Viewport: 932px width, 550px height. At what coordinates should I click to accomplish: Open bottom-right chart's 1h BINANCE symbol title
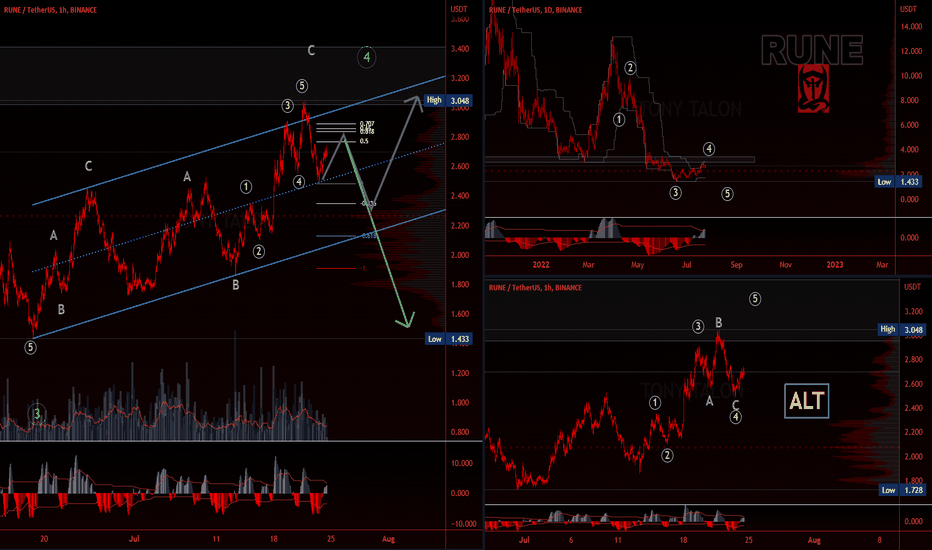536,288
